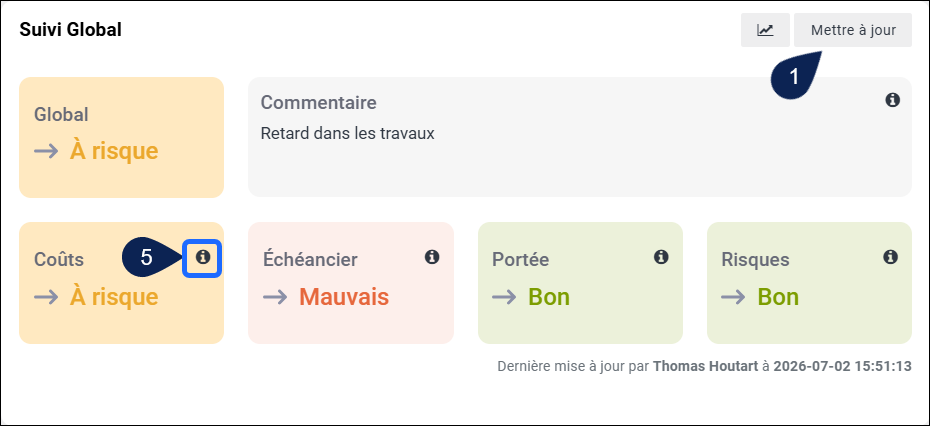Click the last update timestamp

(842, 366)
